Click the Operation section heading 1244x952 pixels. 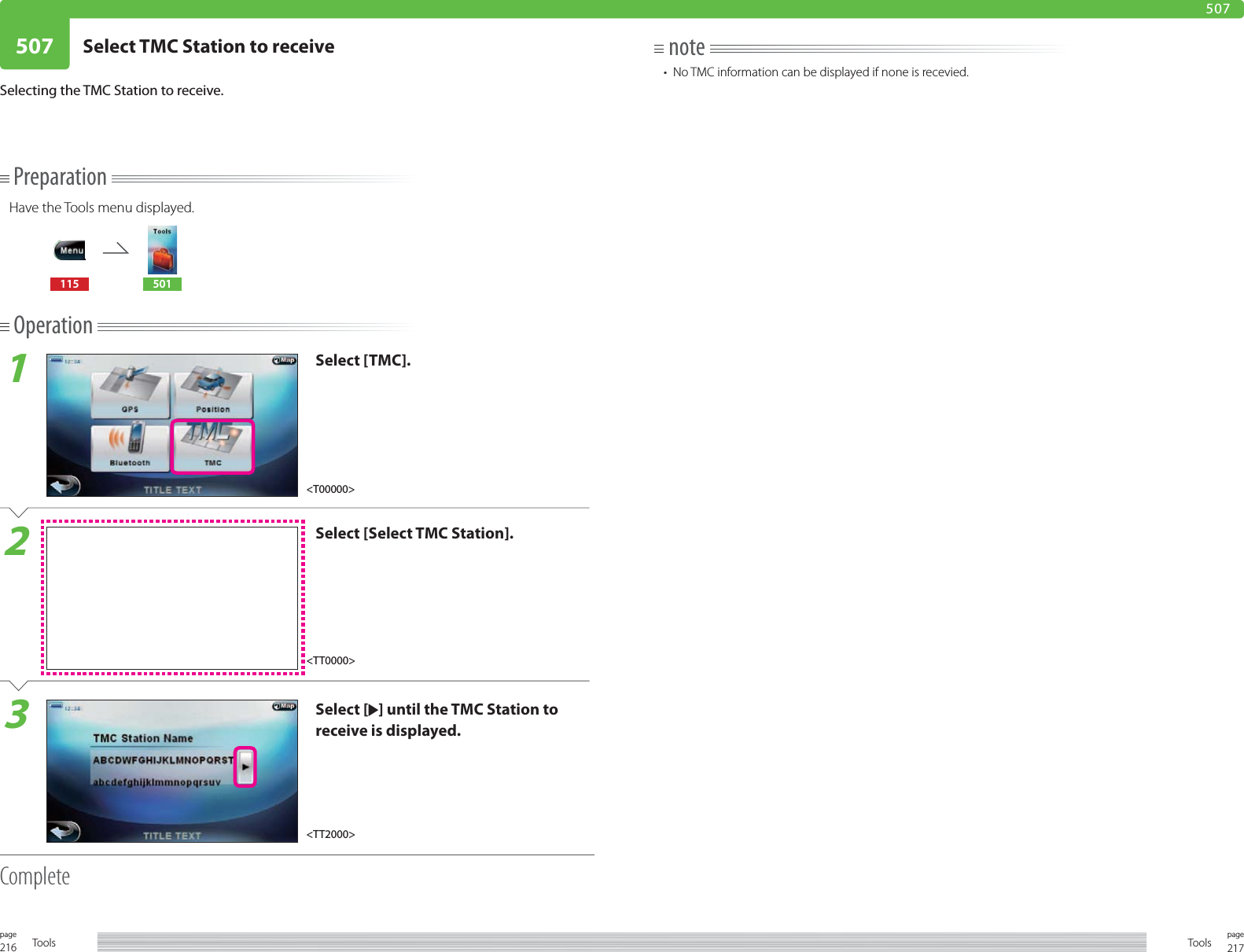pos(53,325)
